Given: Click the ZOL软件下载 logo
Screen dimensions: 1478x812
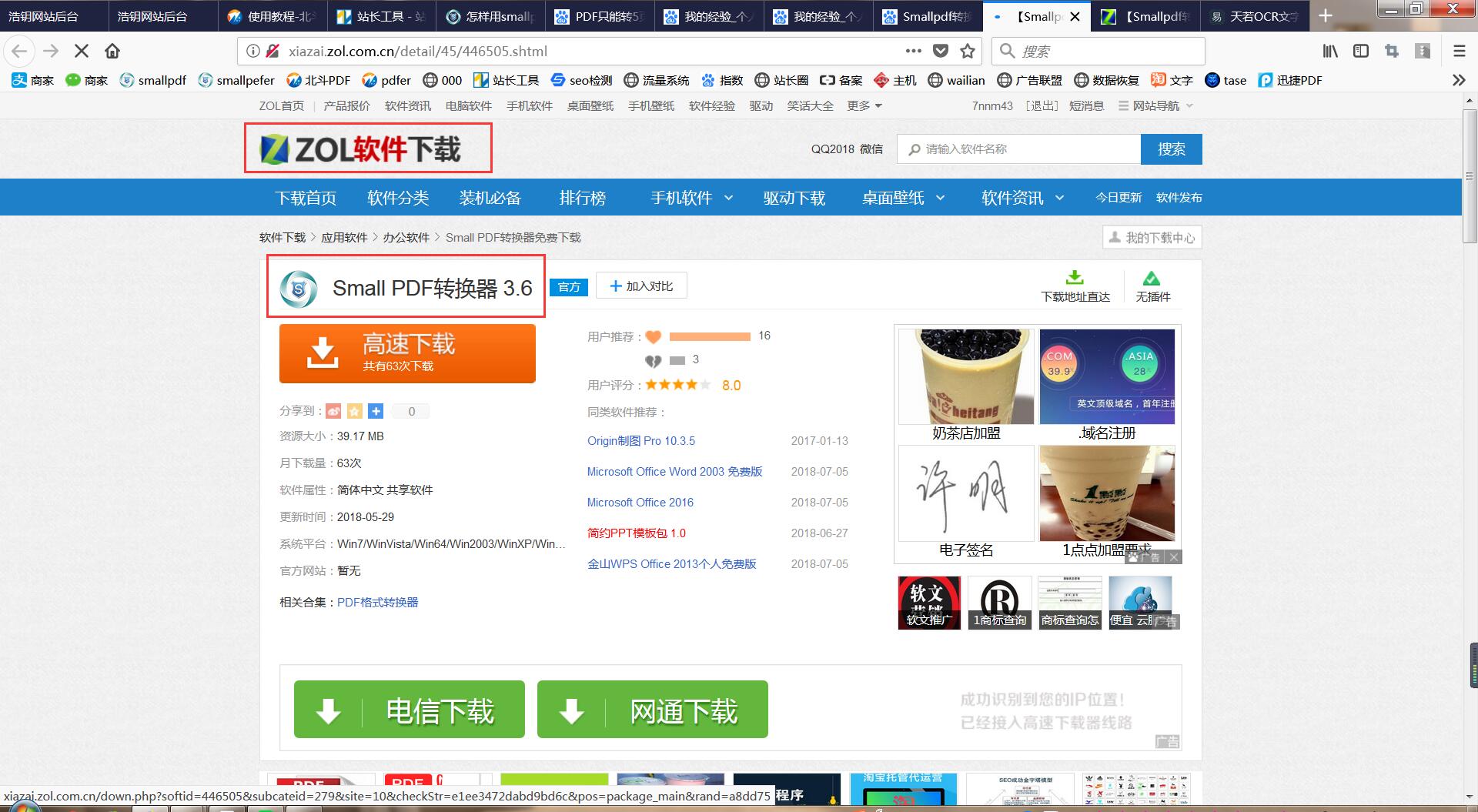Looking at the screenshot, I should click(360, 149).
